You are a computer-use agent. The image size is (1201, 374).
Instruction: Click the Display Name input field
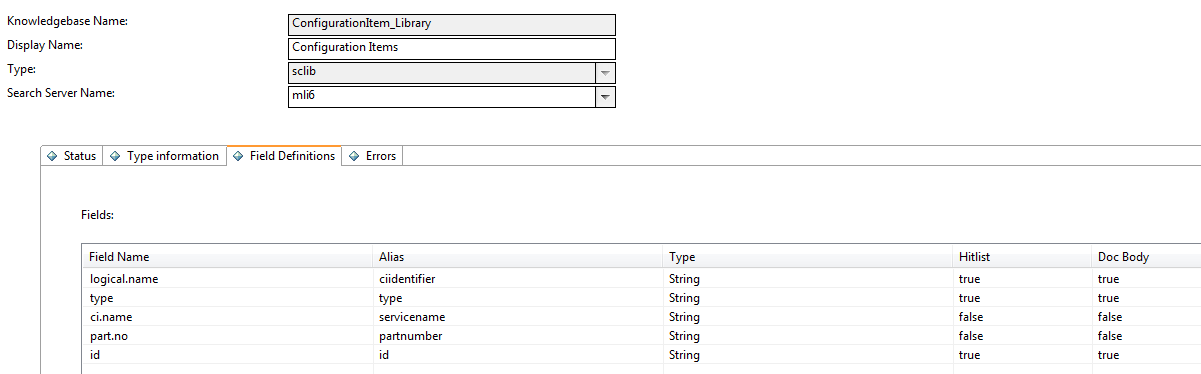point(451,48)
